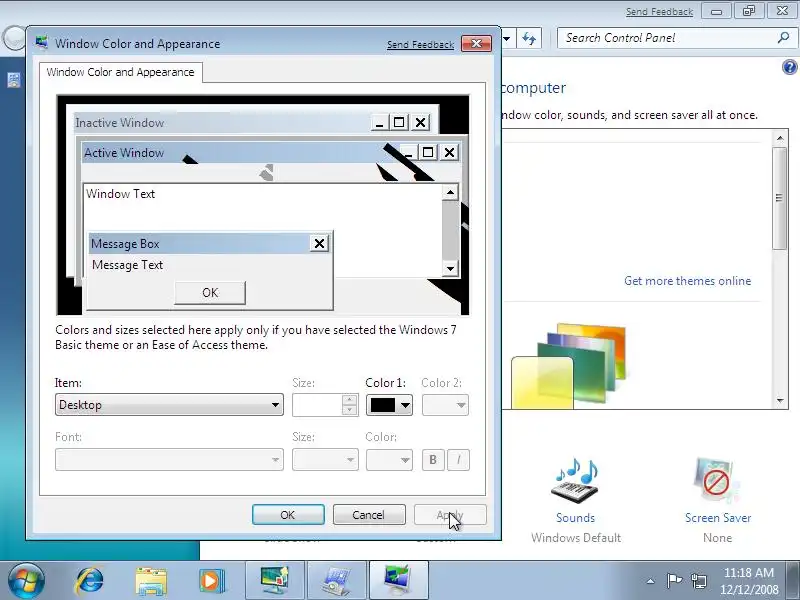Open the Font Size dropdown
Image resolution: width=800 pixels, height=600 pixels.
tap(325, 460)
